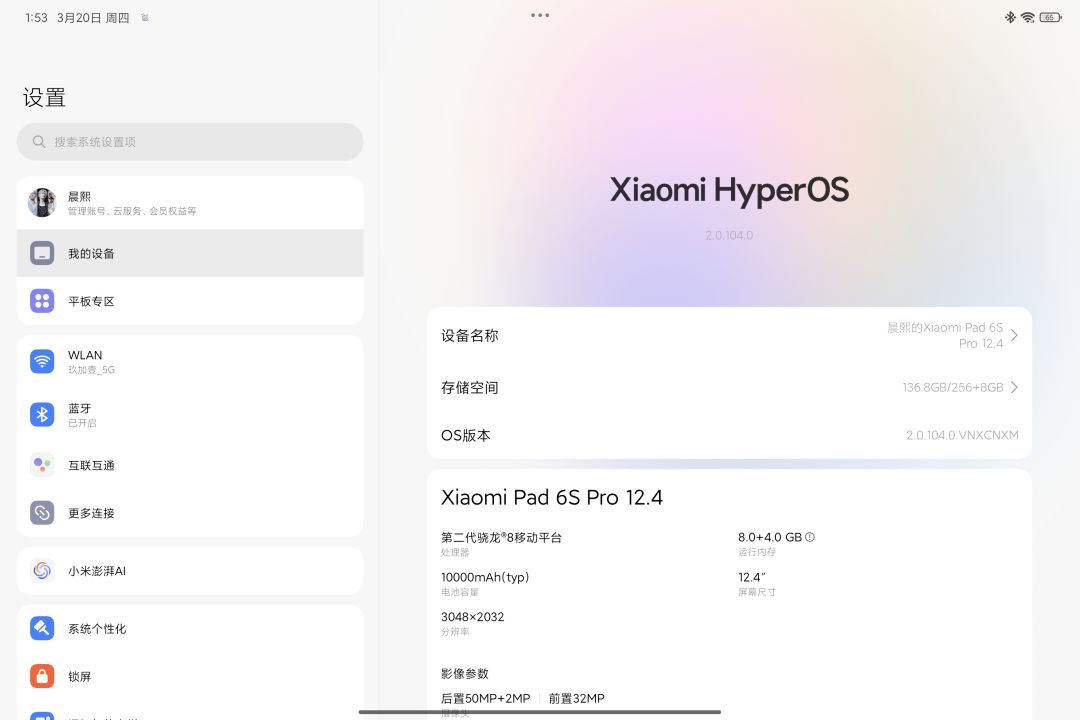Tap the 系统个性化 brush icon

click(42, 628)
